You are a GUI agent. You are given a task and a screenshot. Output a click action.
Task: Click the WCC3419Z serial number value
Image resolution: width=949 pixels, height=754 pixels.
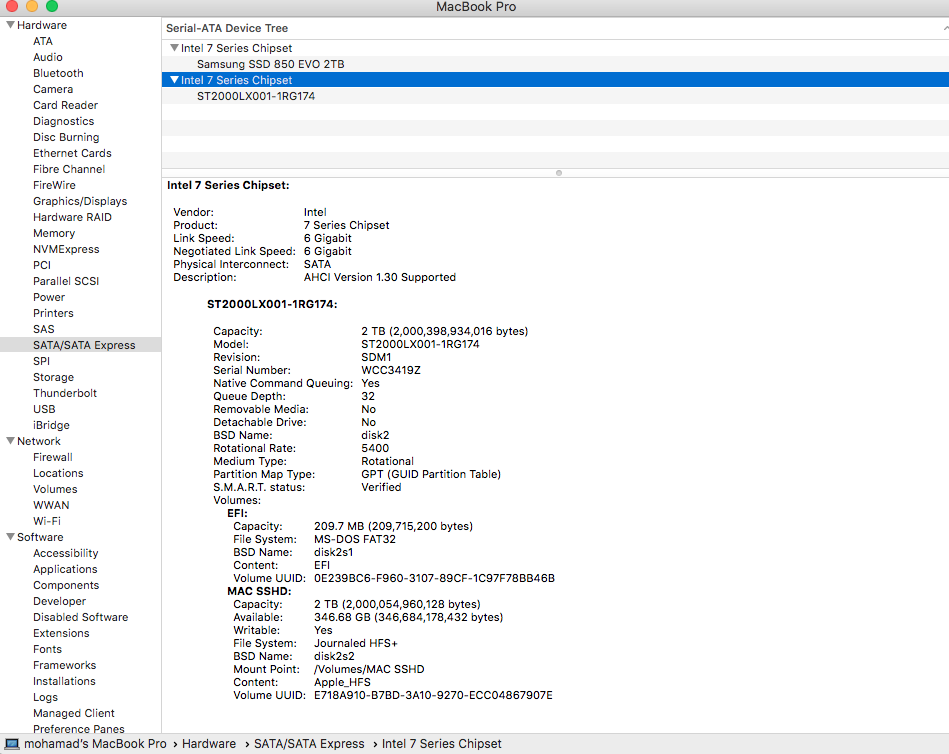pyautogui.click(x=391, y=370)
